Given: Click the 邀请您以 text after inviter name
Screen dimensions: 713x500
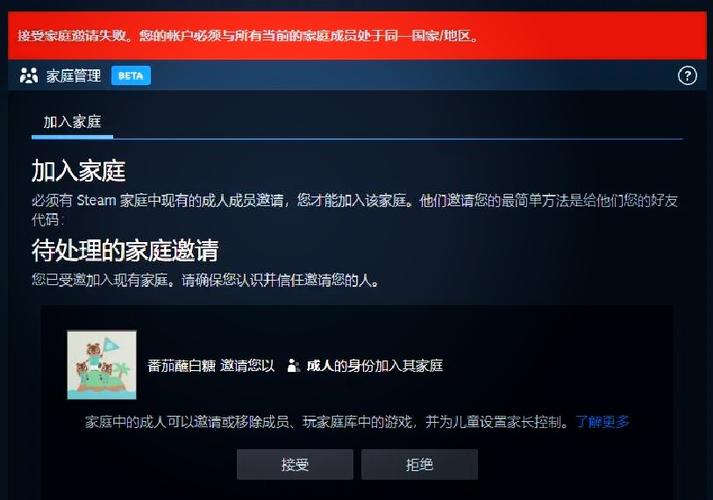Looking at the screenshot, I should pyautogui.click(x=247, y=365).
